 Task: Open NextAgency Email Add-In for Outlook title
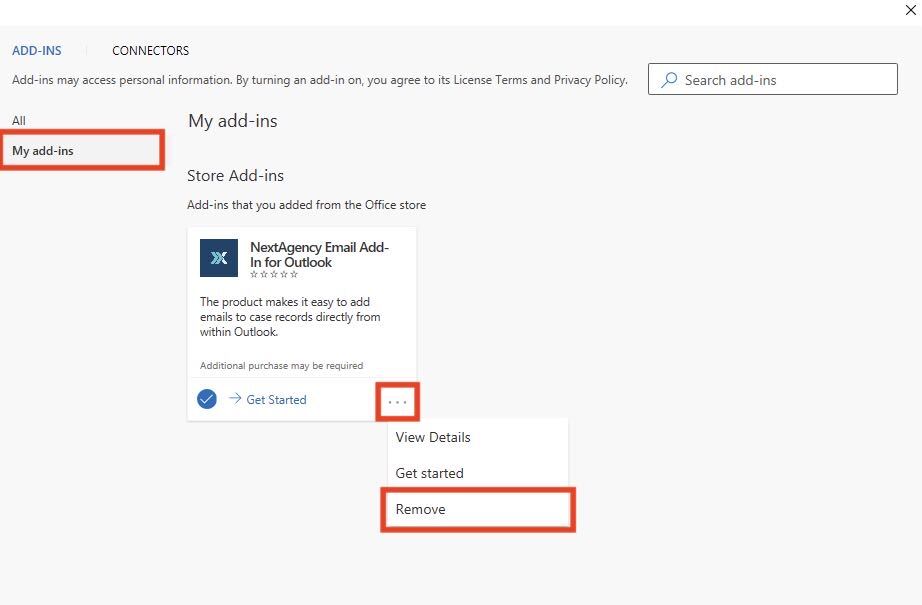click(319, 255)
